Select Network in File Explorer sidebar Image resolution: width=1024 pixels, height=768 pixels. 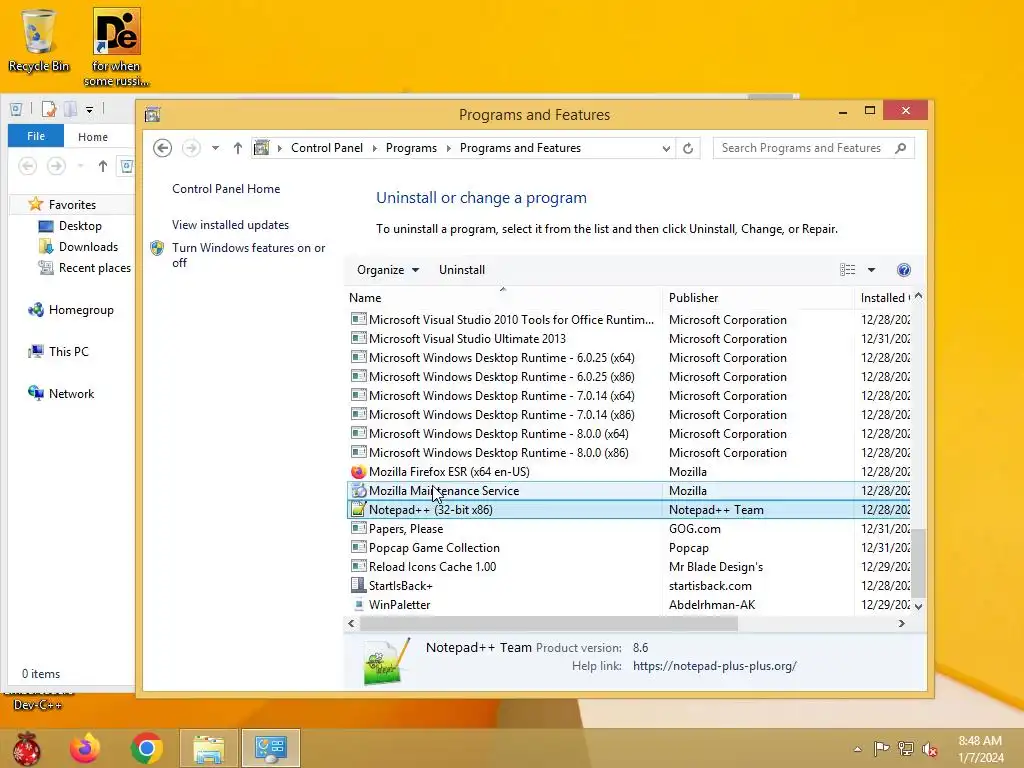[x=71, y=393]
